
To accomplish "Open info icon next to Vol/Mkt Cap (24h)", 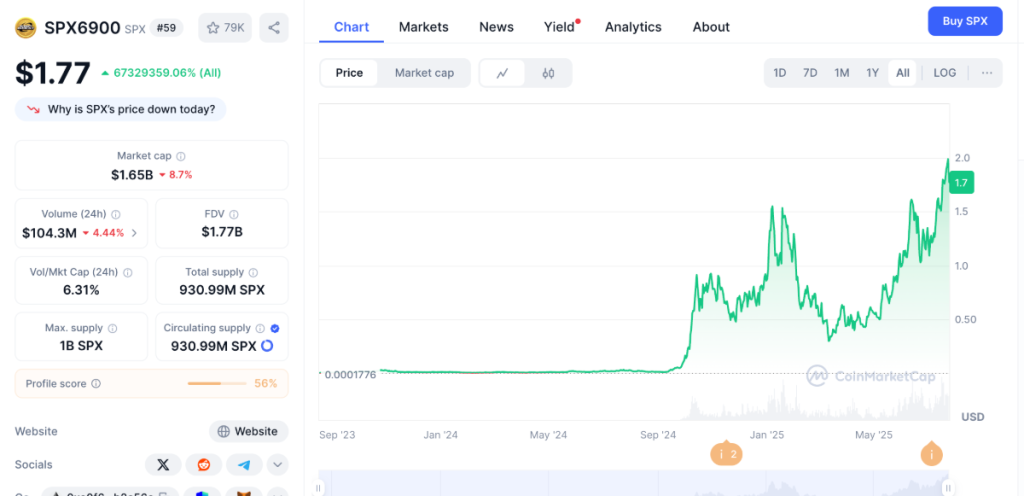I will [x=128, y=272].
